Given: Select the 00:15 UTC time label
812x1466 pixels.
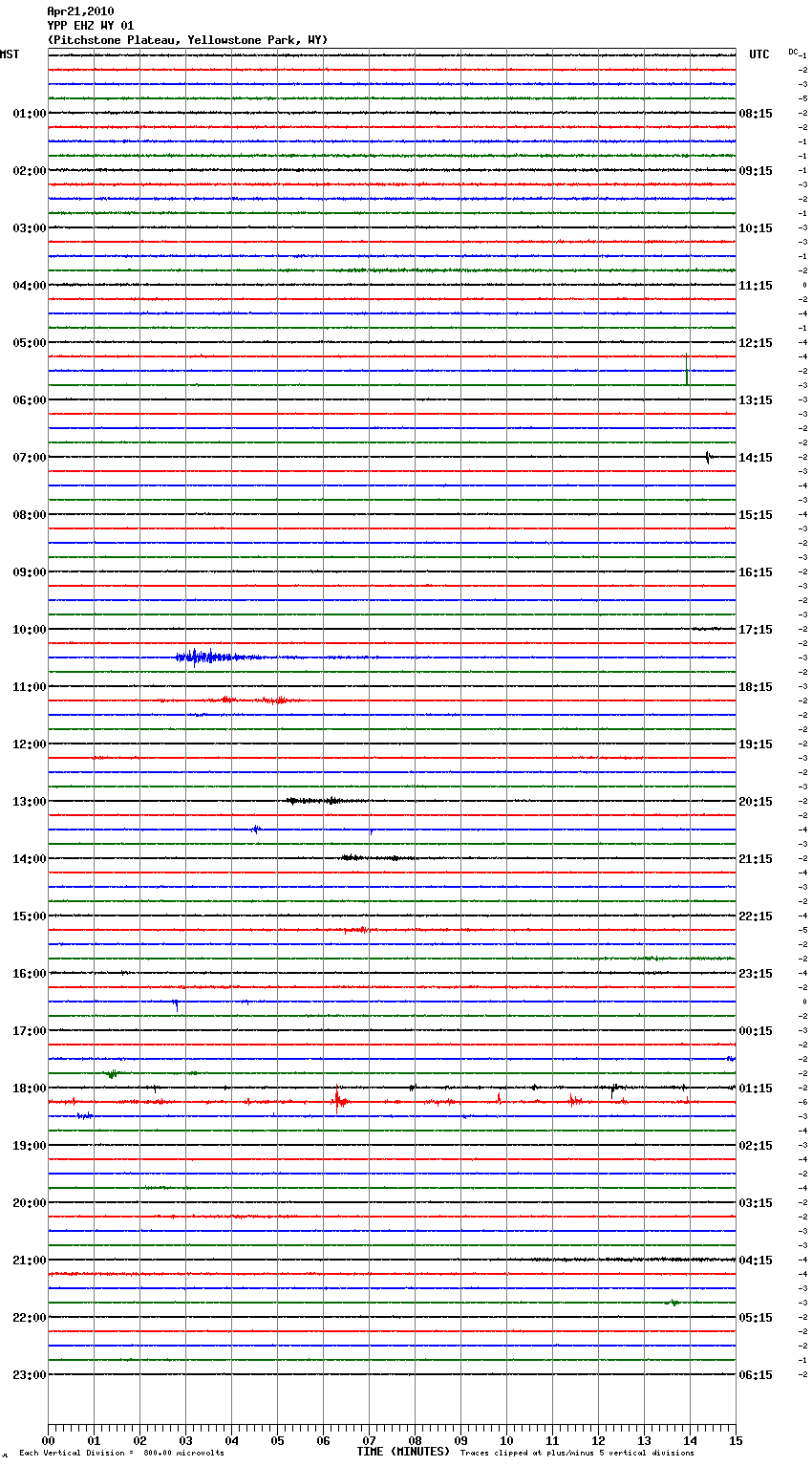Looking at the screenshot, I should (756, 1031).
